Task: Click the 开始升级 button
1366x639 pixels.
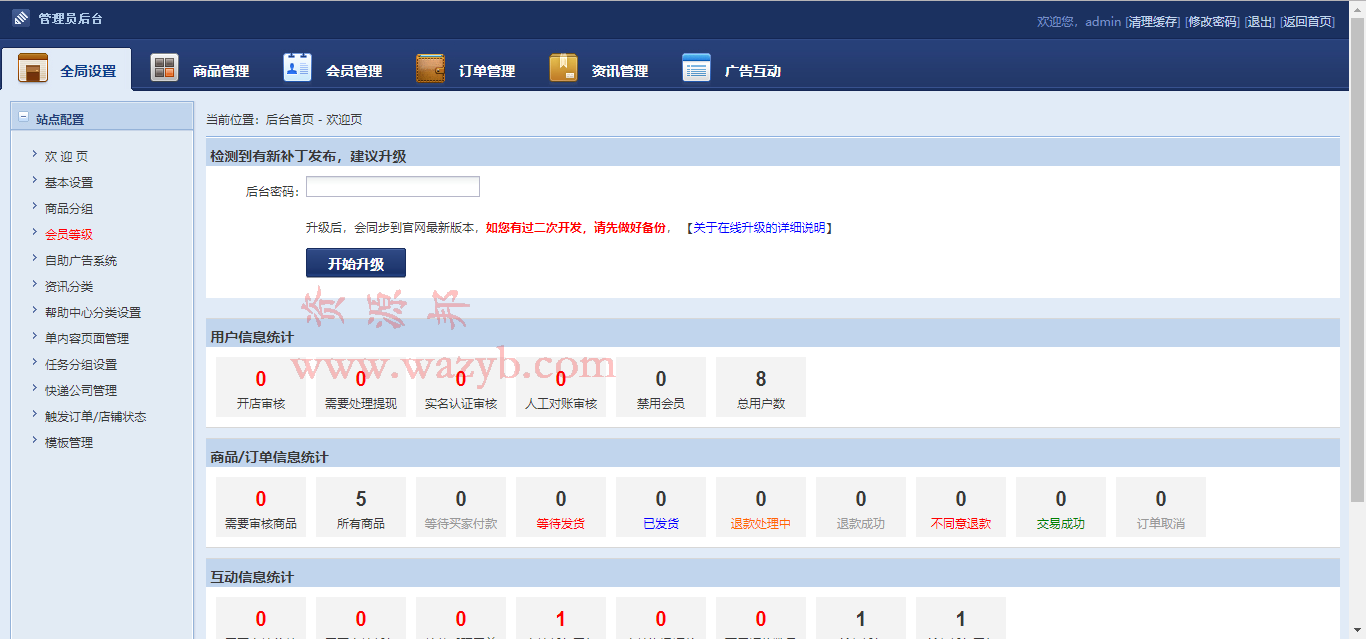Action: point(356,263)
